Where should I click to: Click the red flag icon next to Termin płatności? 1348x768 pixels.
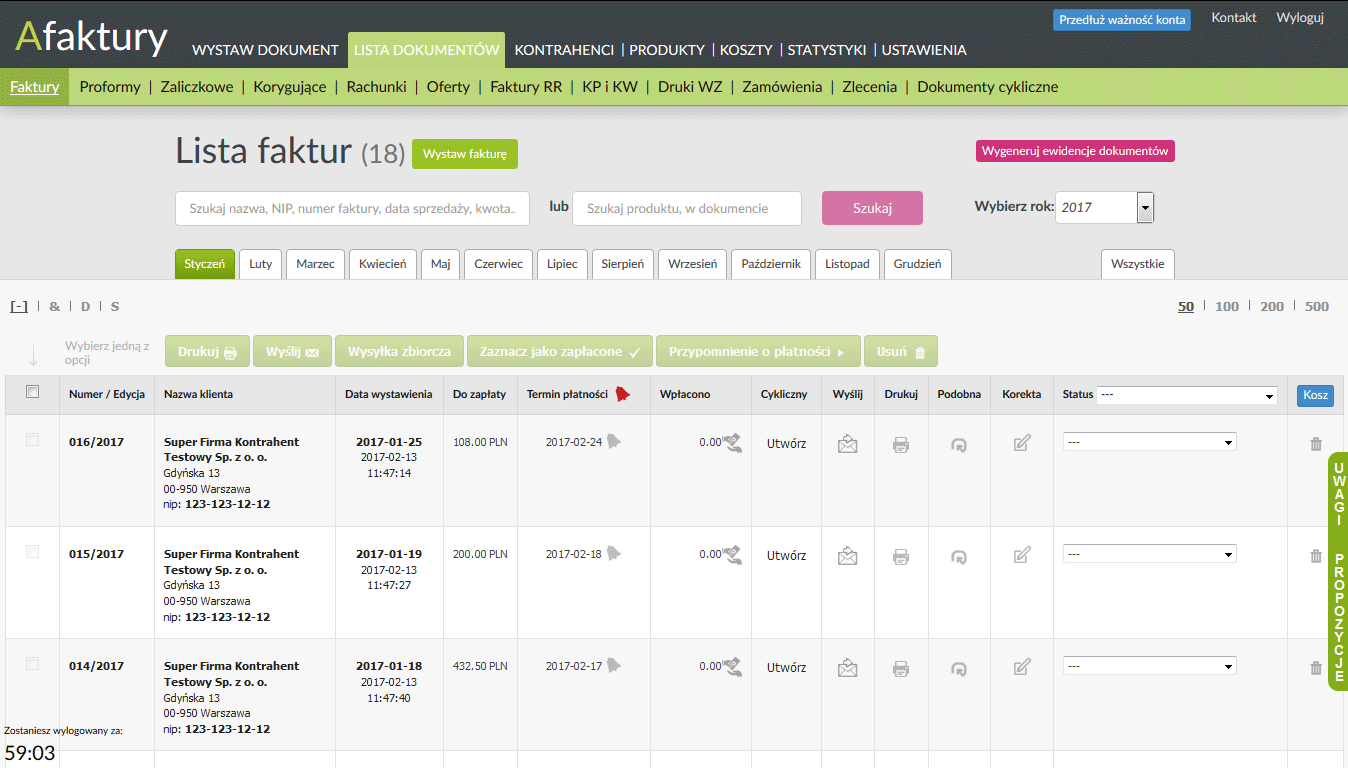[x=623, y=394]
